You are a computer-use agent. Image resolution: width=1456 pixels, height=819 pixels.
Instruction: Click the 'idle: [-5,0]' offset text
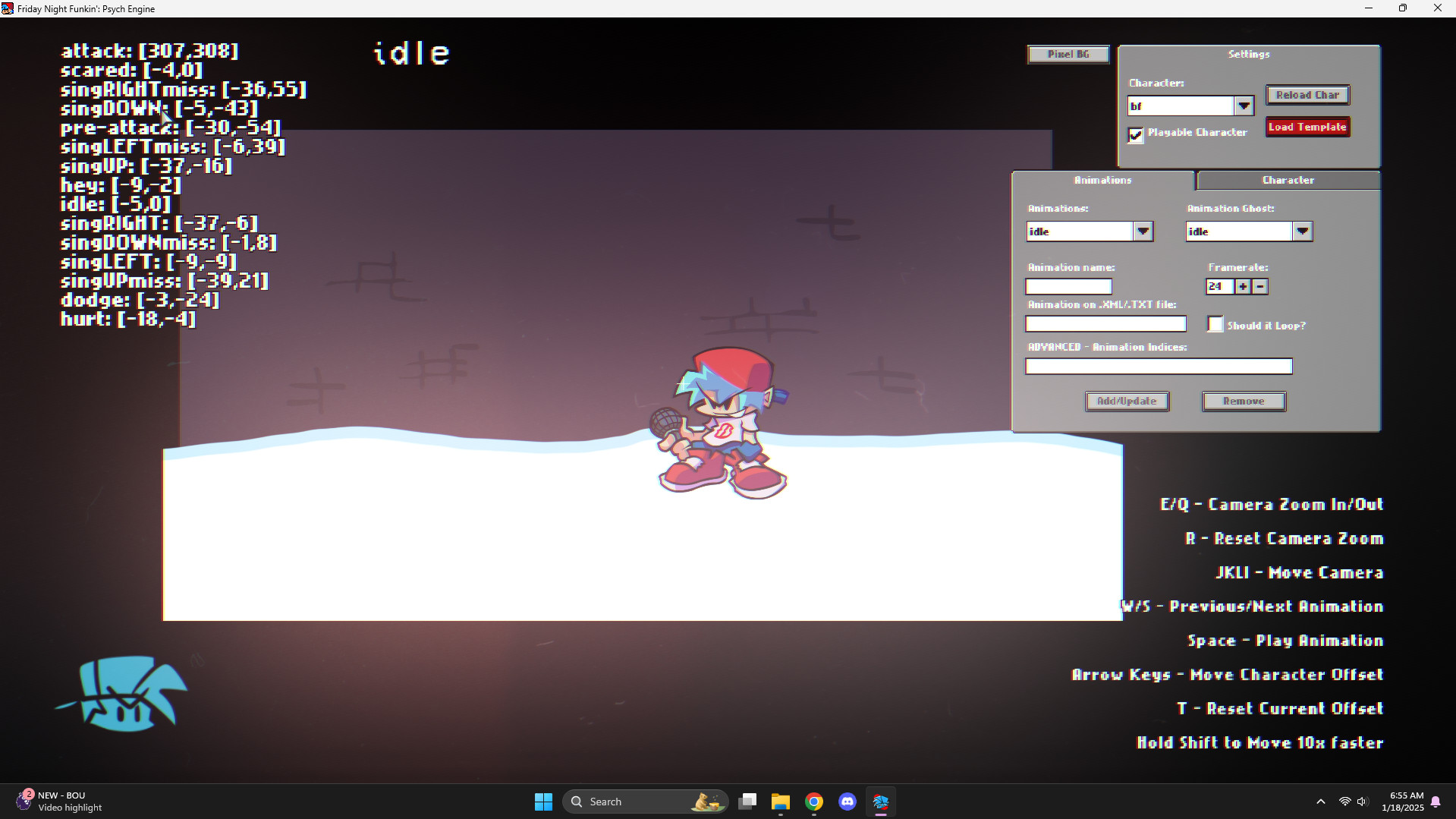(116, 204)
